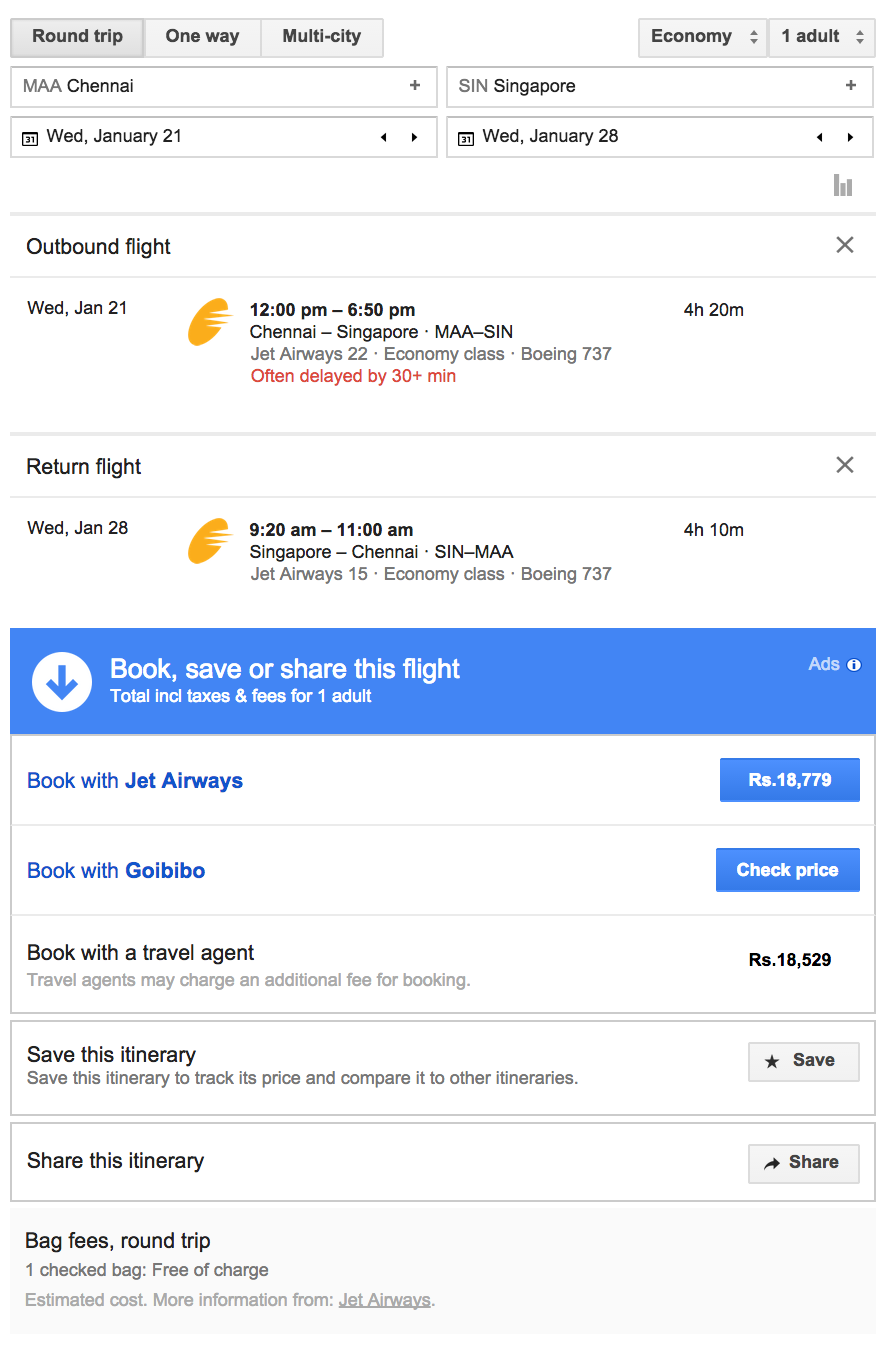Image resolution: width=888 pixels, height=1348 pixels.
Task: Click the price graph bar chart icon
Action: [x=843, y=185]
